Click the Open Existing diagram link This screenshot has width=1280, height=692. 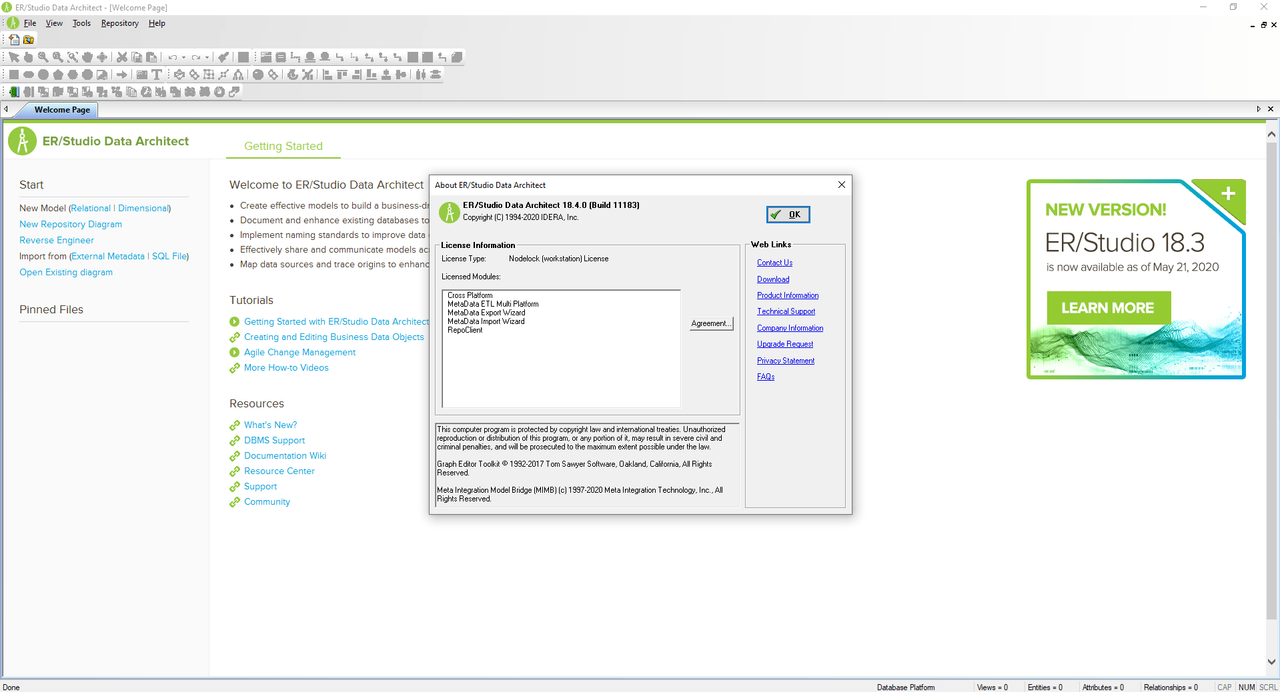tap(66, 272)
